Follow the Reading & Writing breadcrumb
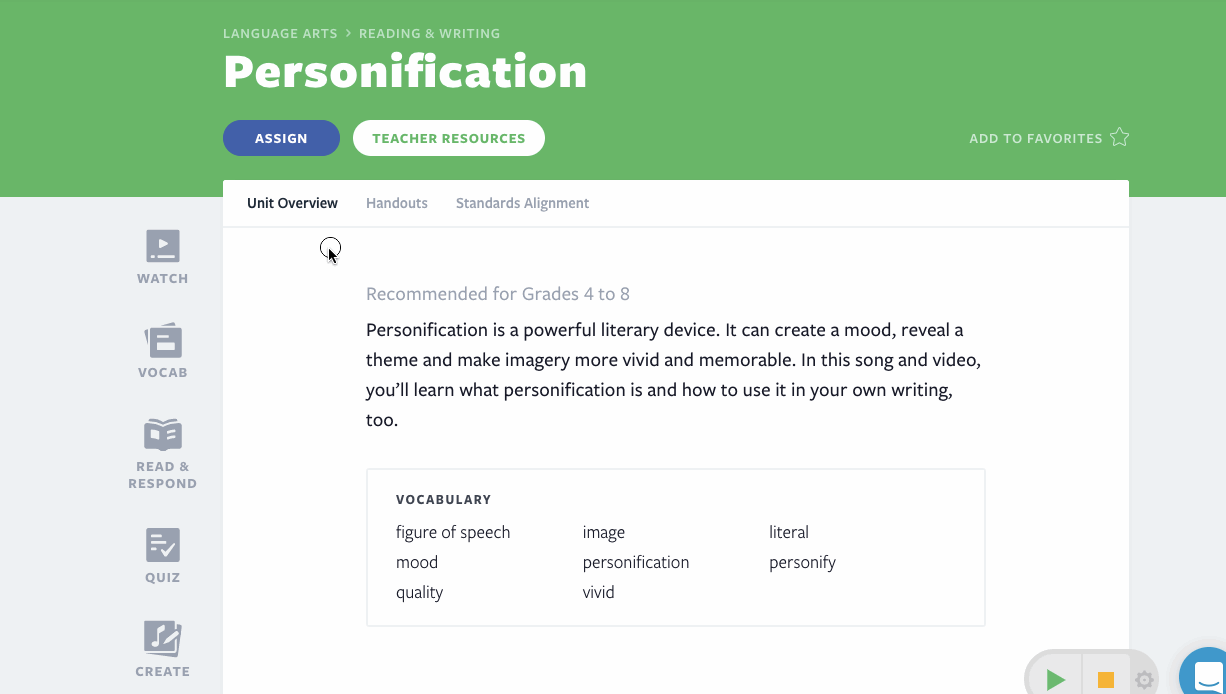This screenshot has height=694, width=1226. coord(429,33)
